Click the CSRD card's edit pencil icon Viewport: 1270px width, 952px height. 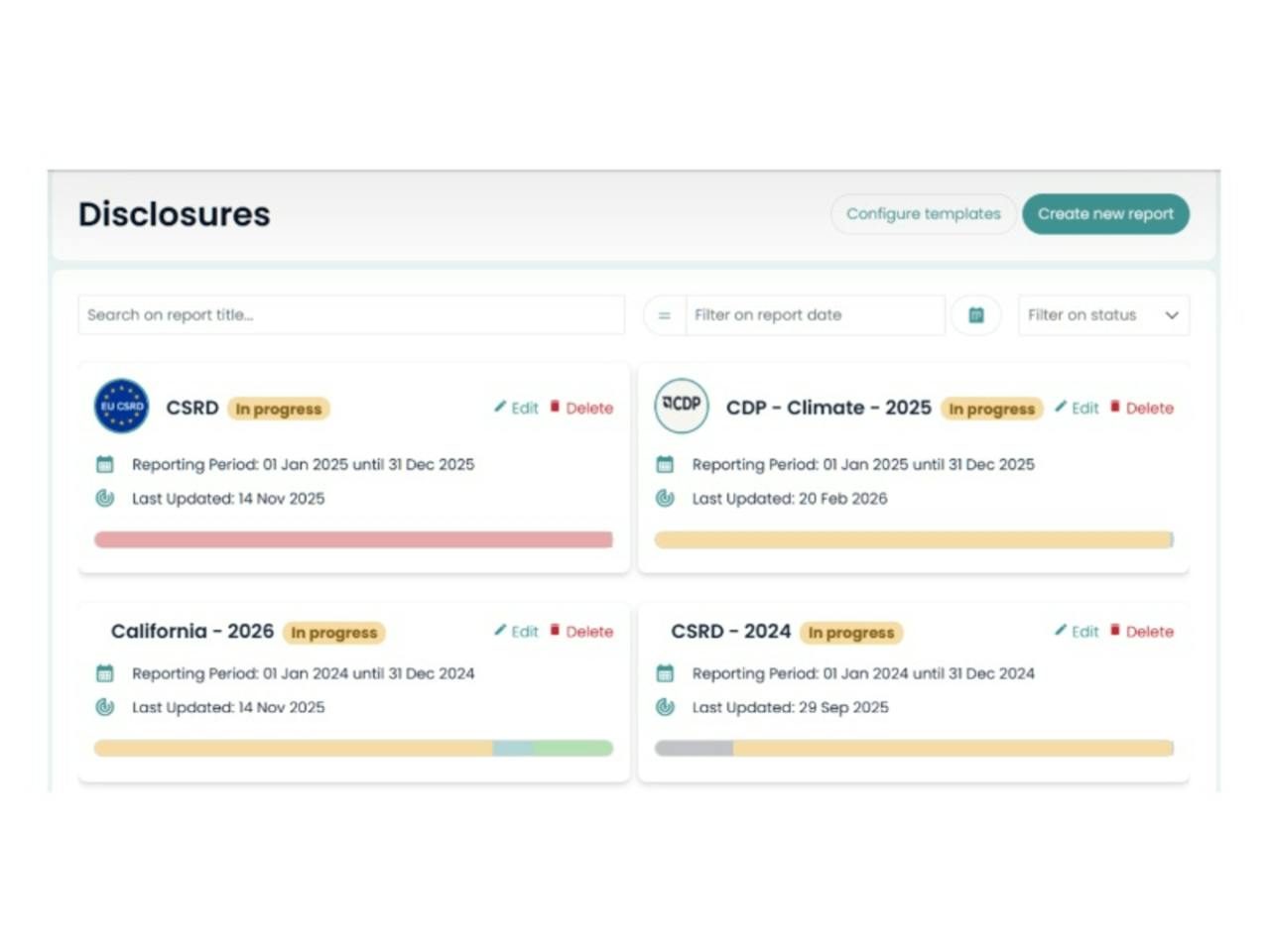tap(500, 407)
